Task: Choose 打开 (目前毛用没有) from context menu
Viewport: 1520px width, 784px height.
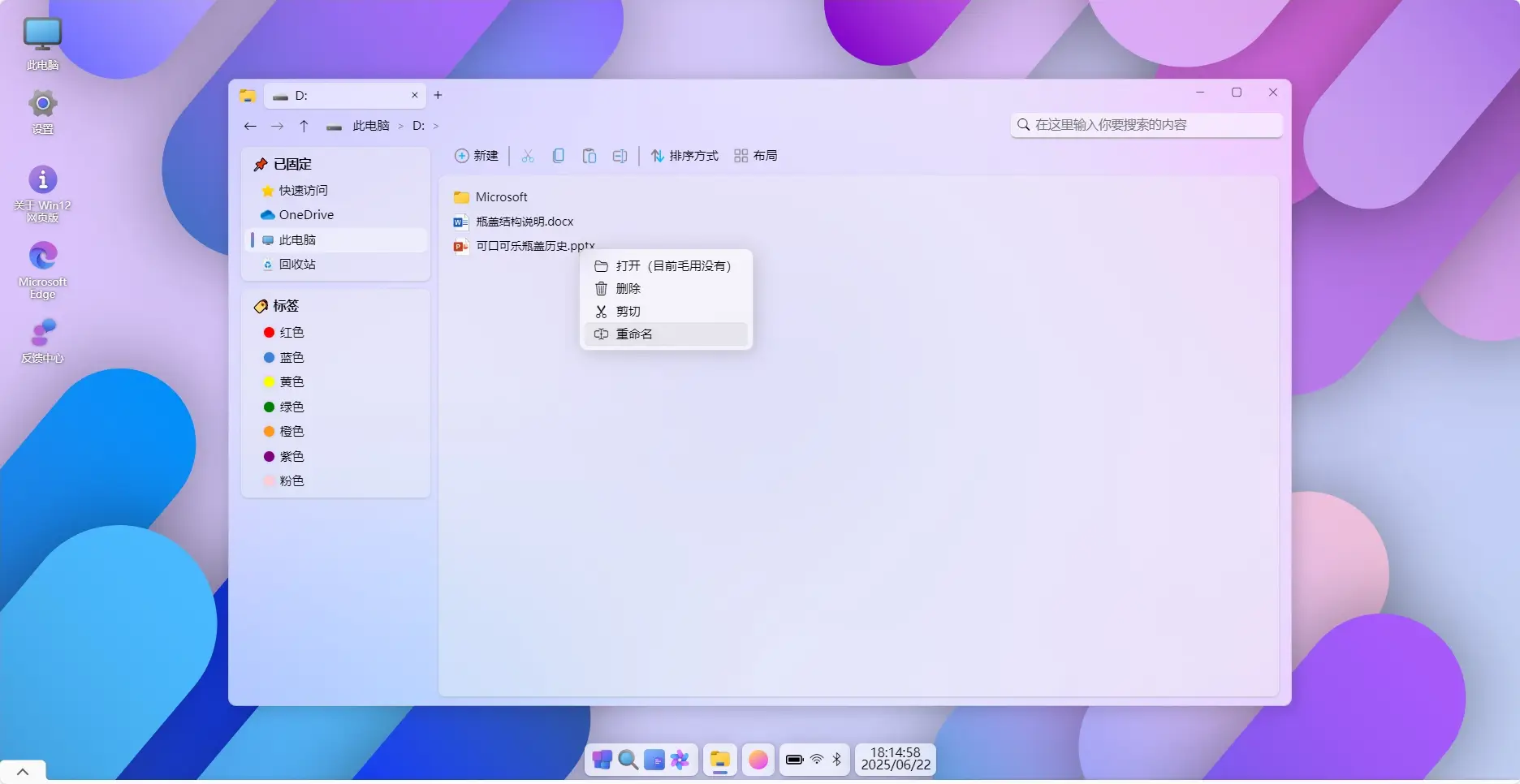Action: pos(666,266)
